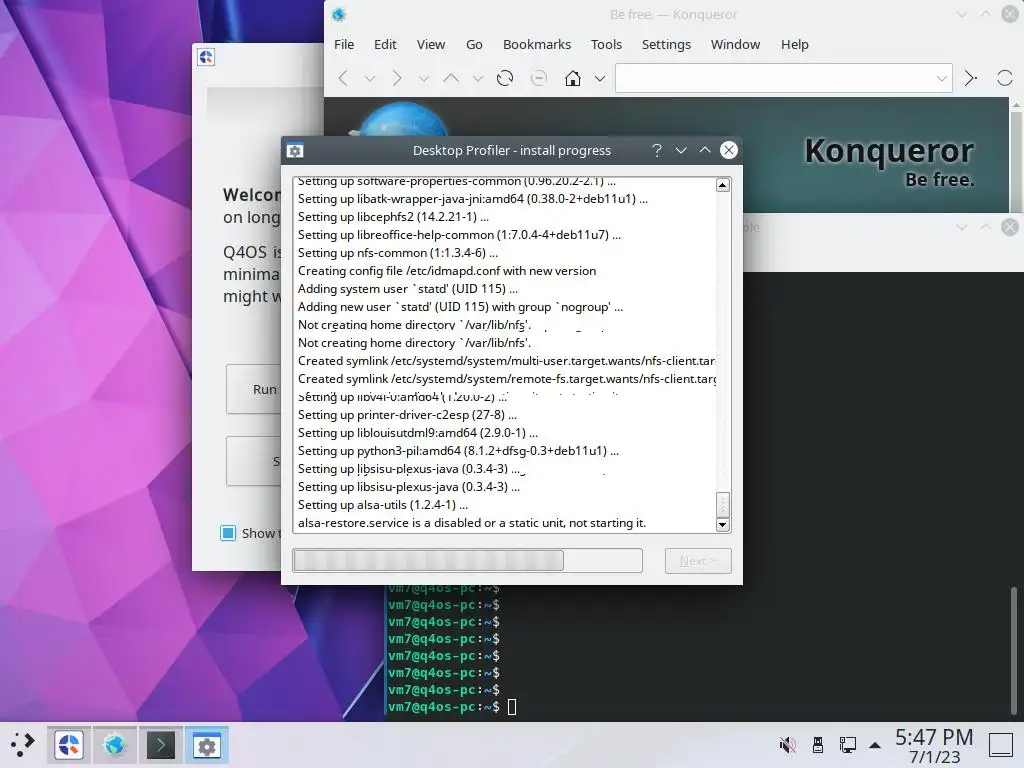Click the Run button in Welcome window
The width and height of the screenshot is (1024, 768).
[x=255, y=389]
